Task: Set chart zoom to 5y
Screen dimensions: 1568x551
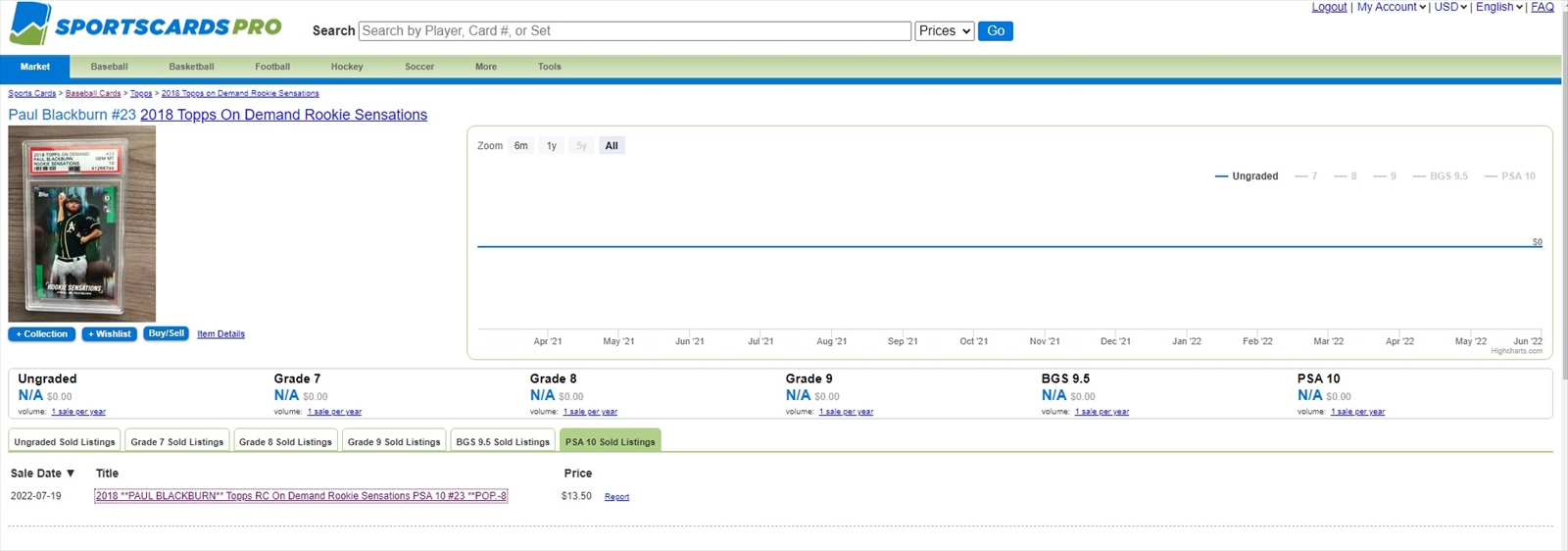Action: tap(582, 146)
